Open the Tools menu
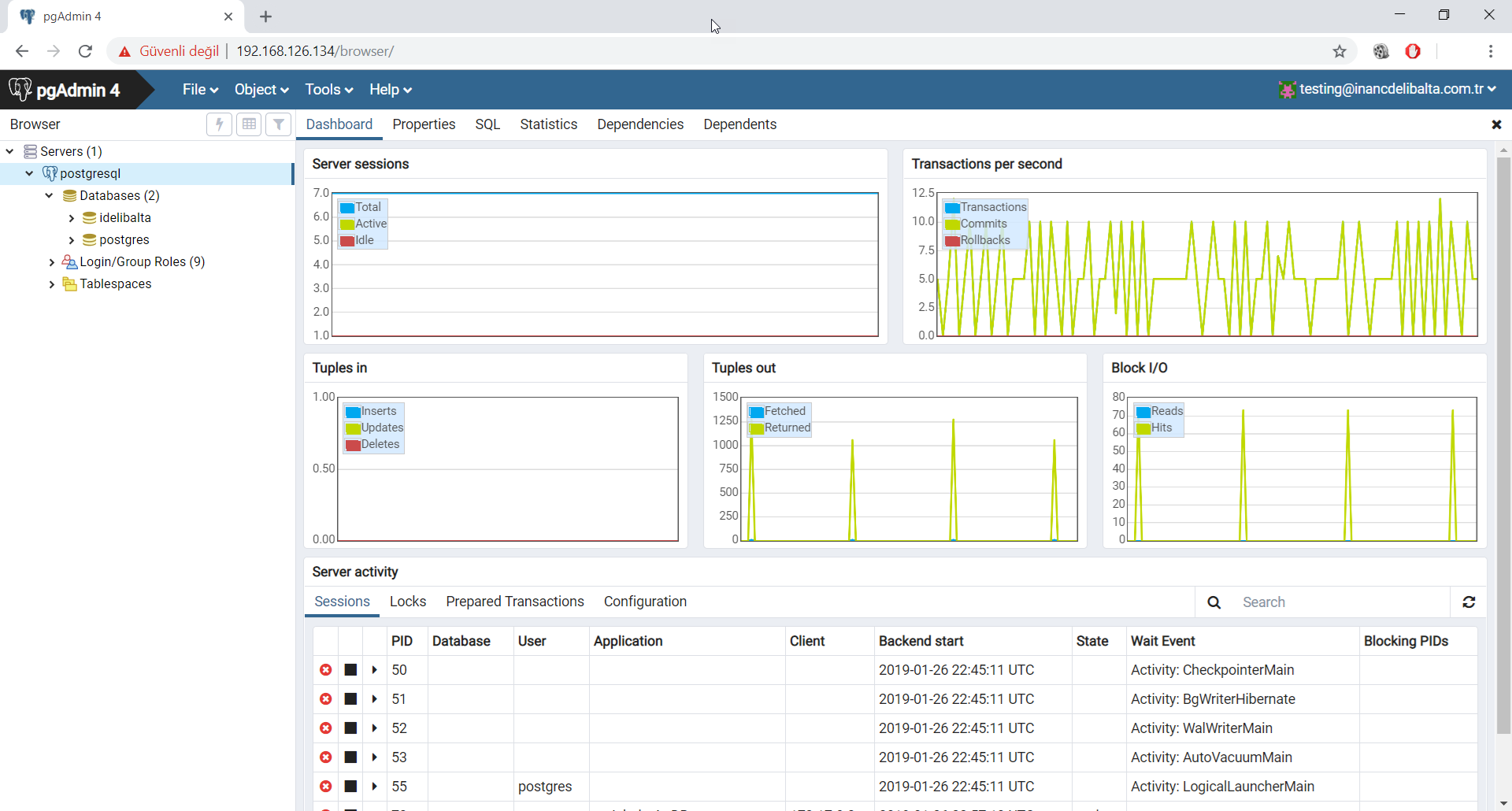 tap(328, 90)
